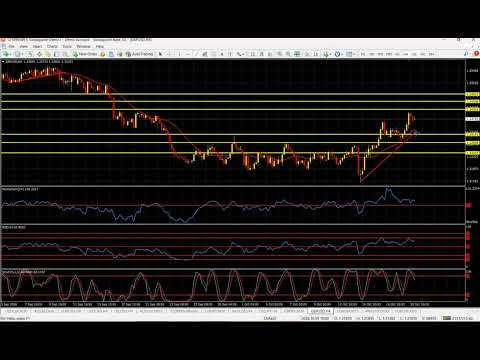Toggle the Navigator panel icon
The image size is (480, 360).
click(48, 54)
